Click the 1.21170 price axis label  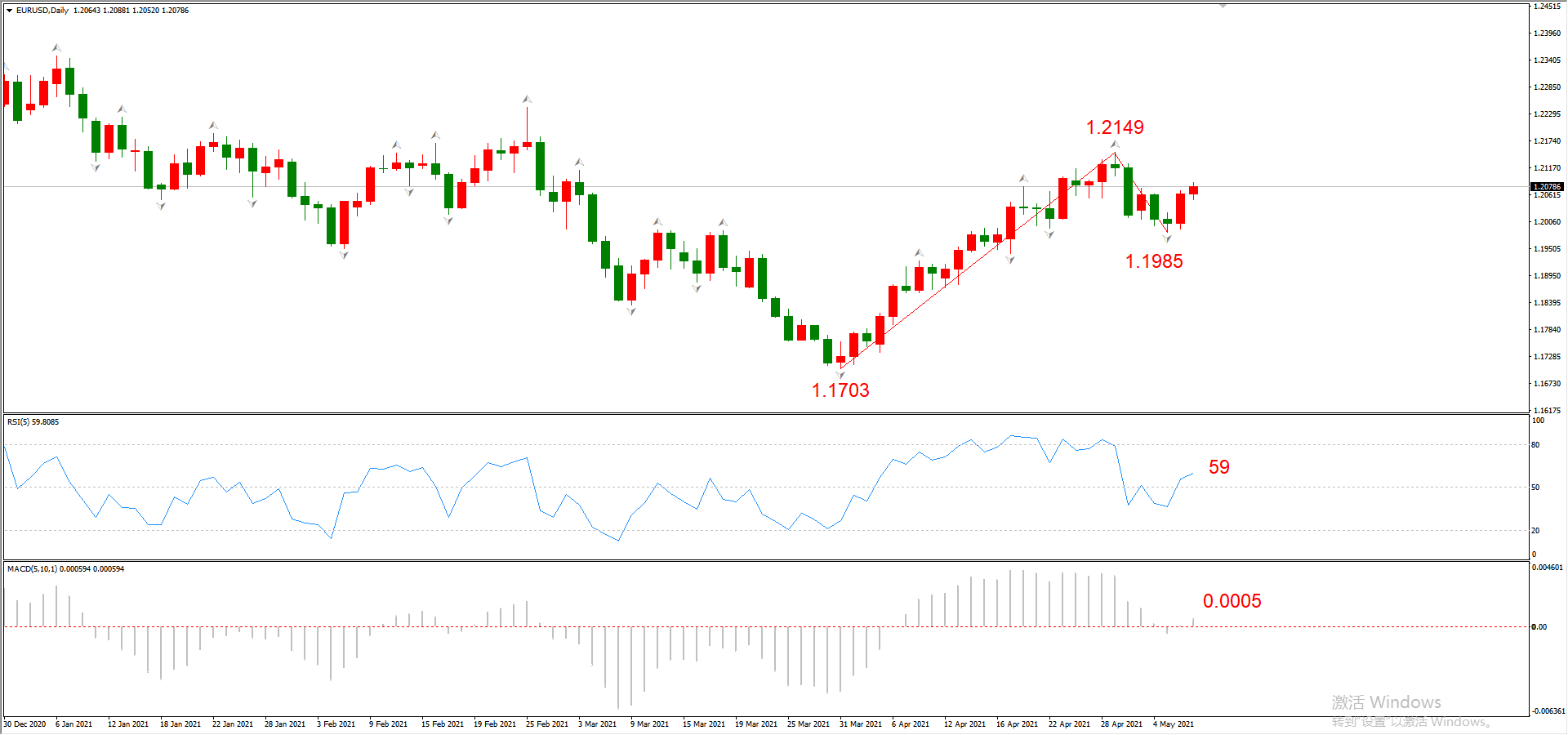coord(1547,168)
